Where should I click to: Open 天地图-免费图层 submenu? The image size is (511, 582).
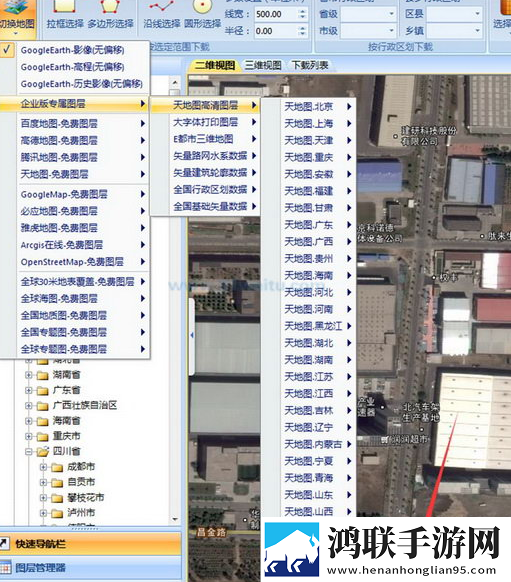click(74, 174)
